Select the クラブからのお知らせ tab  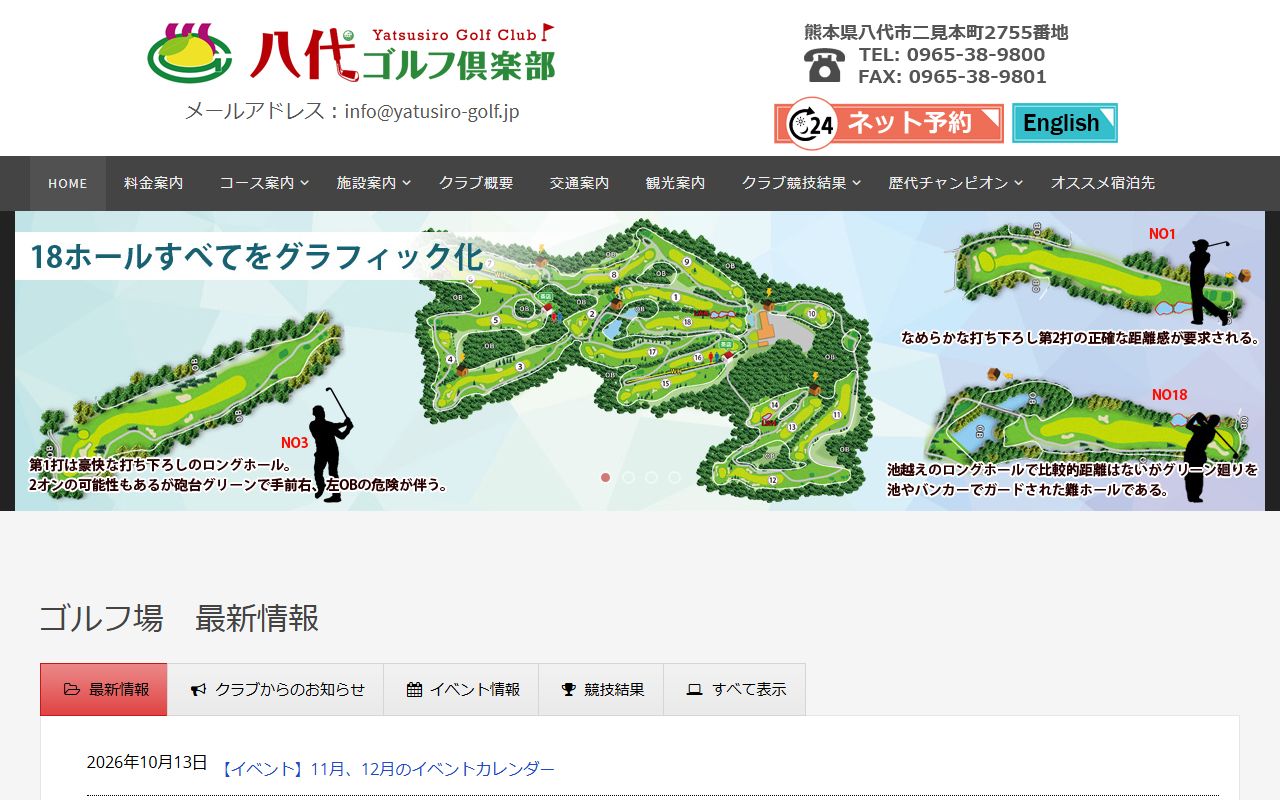[276, 689]
